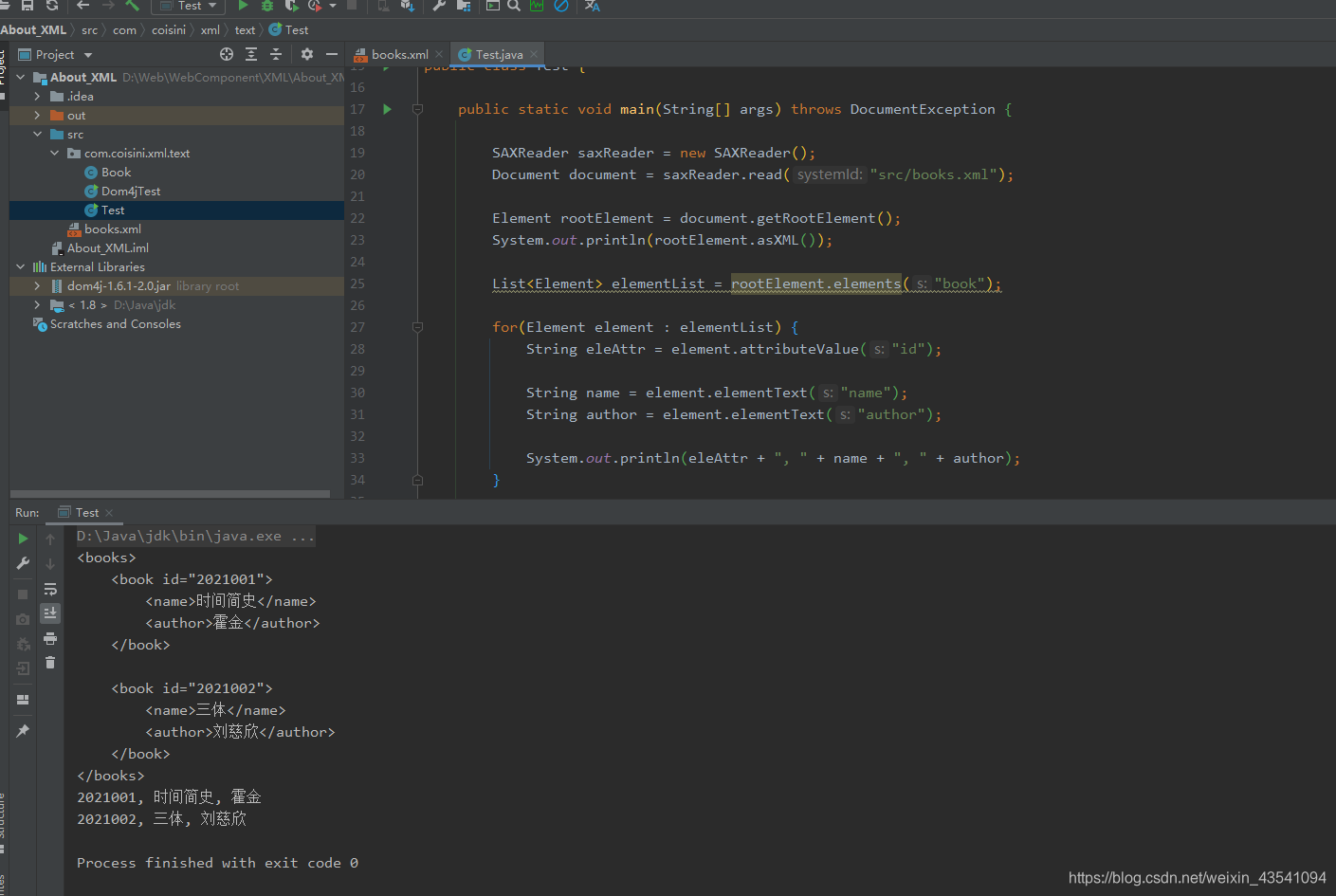Collapse the com.coisini.xml.text package
1336x896 pixels.
tap(54, 153)
